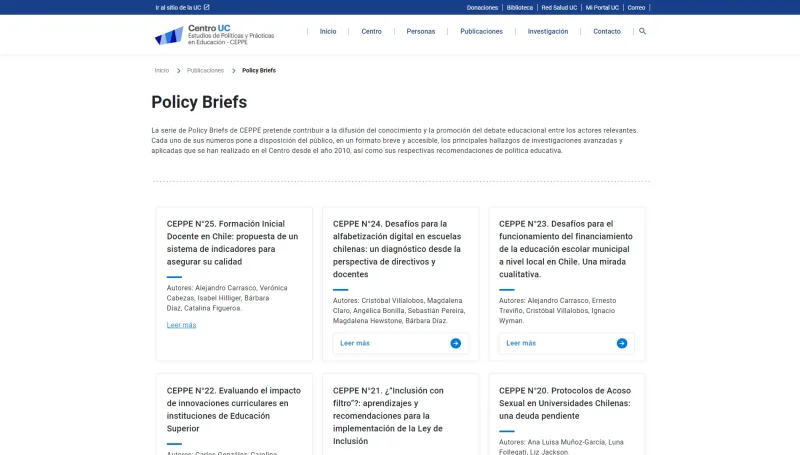Click the Publicaciones breadcrumb
The height and width of the screenshot is (455, 800).
[x=205, y=70]
